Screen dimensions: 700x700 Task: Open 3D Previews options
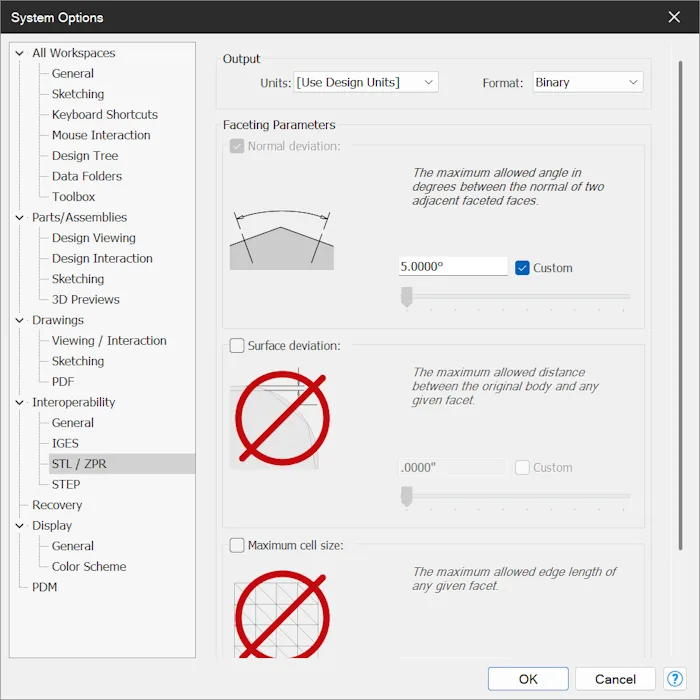coord(85,299)
